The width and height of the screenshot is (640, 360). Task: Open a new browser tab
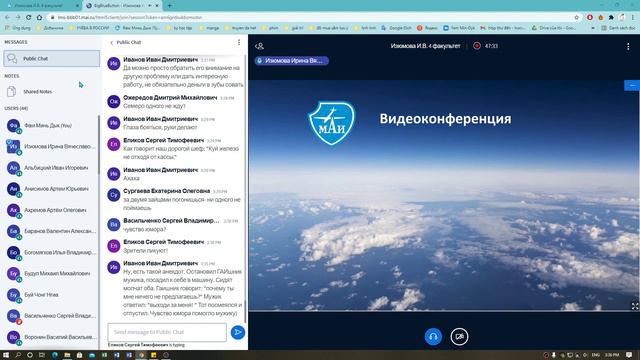[x=169, y=6]
